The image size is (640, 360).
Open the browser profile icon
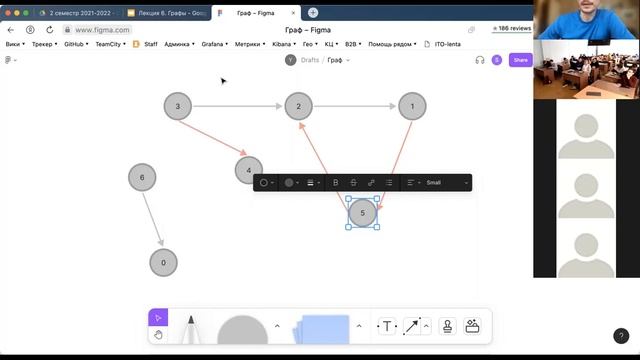(30, 30)
